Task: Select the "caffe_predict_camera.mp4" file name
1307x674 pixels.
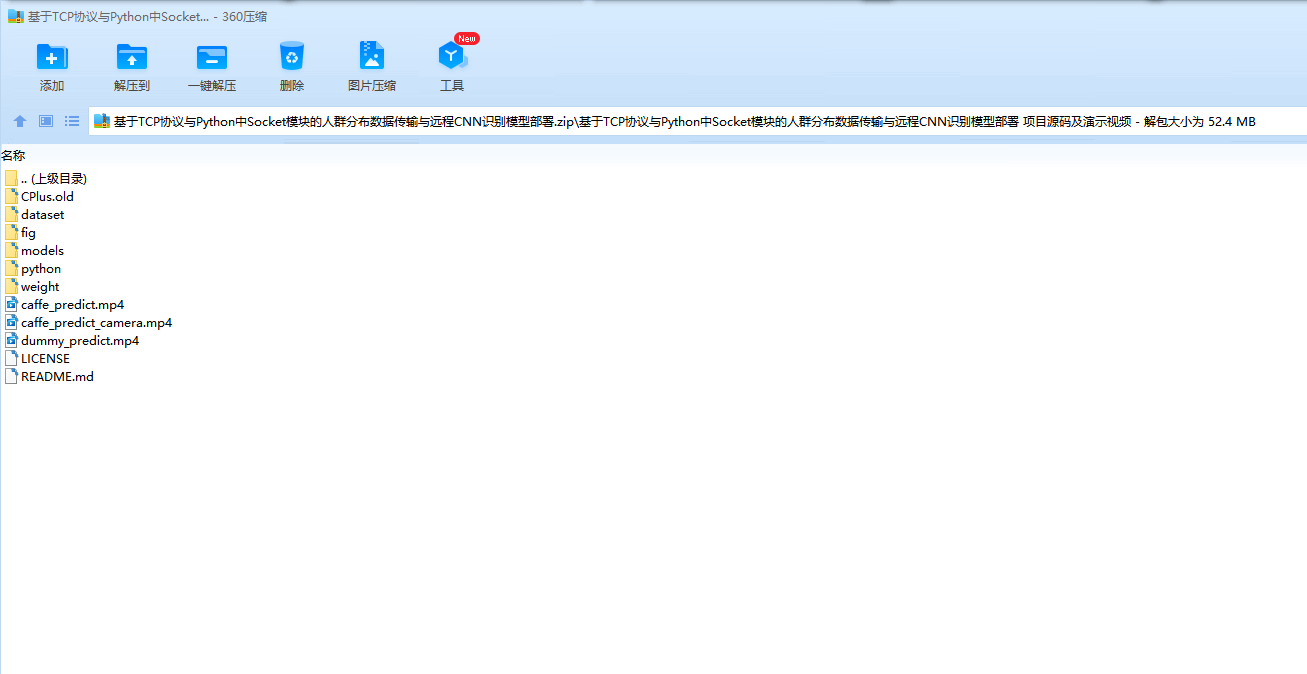Action: point(96,323)
